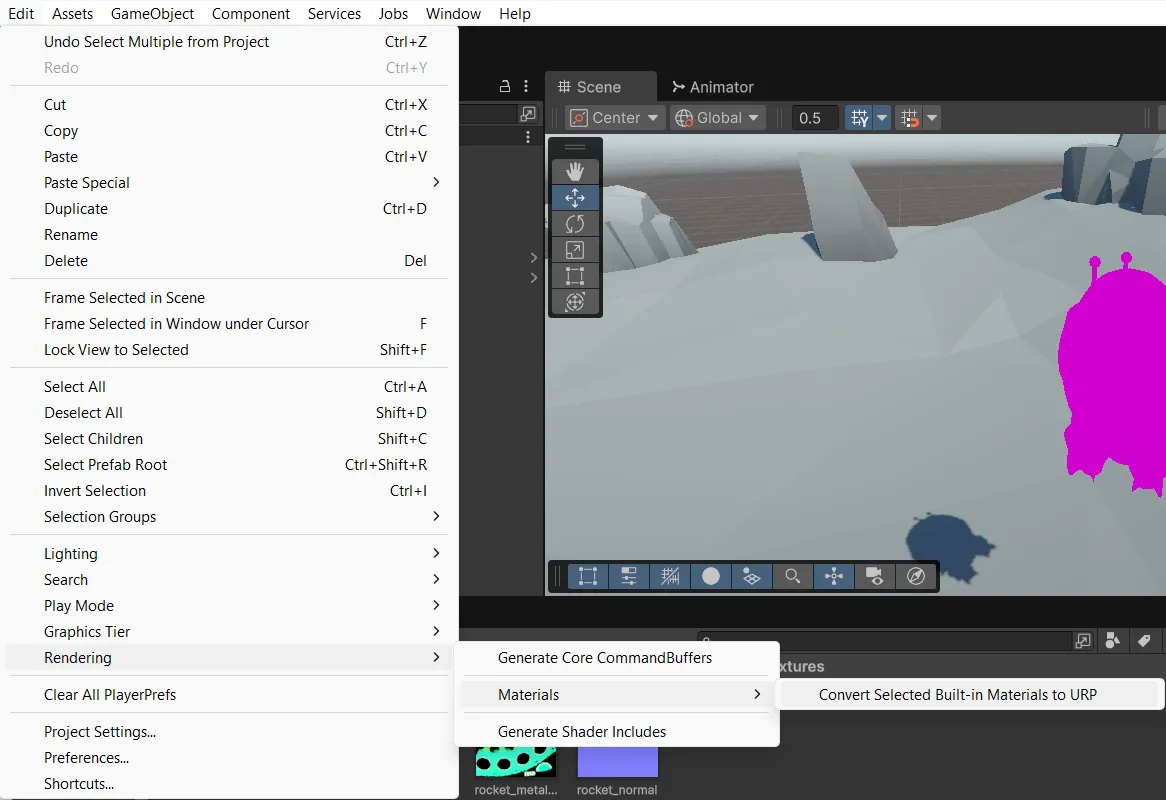Click the compass gizmo icon in overlay
The height and width of the screenshot is (800, 1166).
click(916, 576)
